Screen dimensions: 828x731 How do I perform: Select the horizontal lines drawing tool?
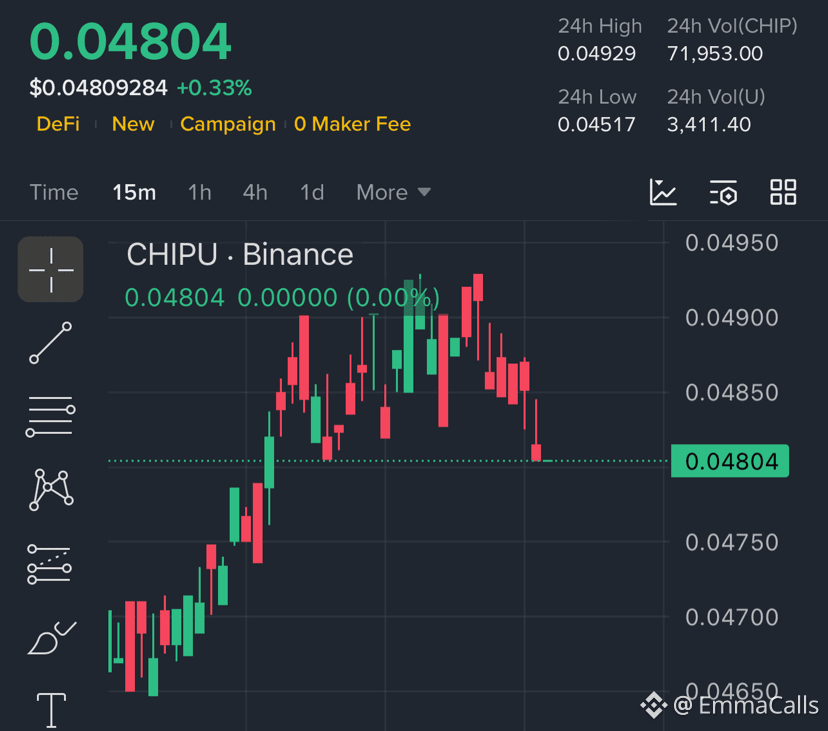click(x=51, y=416)
